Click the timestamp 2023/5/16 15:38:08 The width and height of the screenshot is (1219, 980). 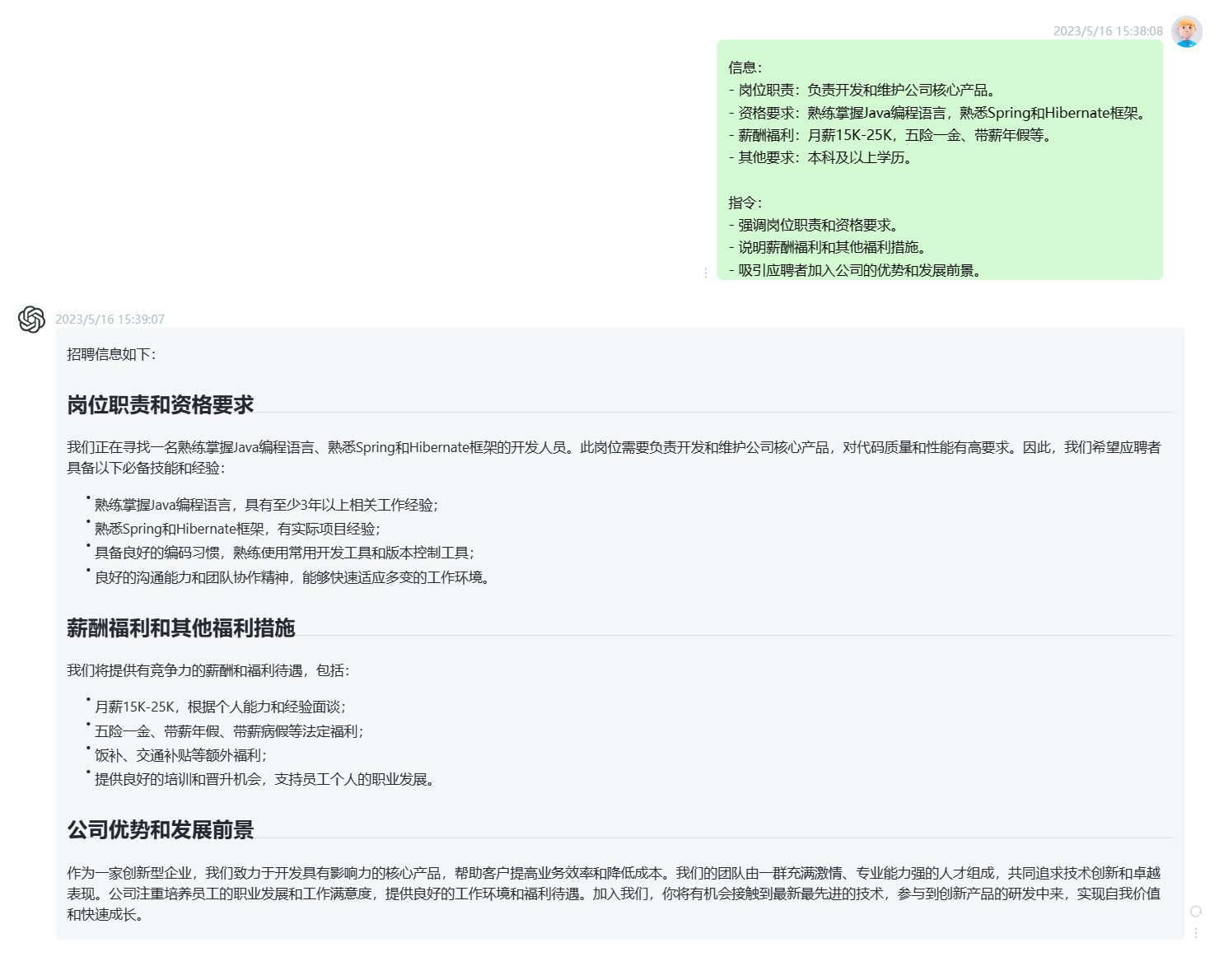point(1106,31)
